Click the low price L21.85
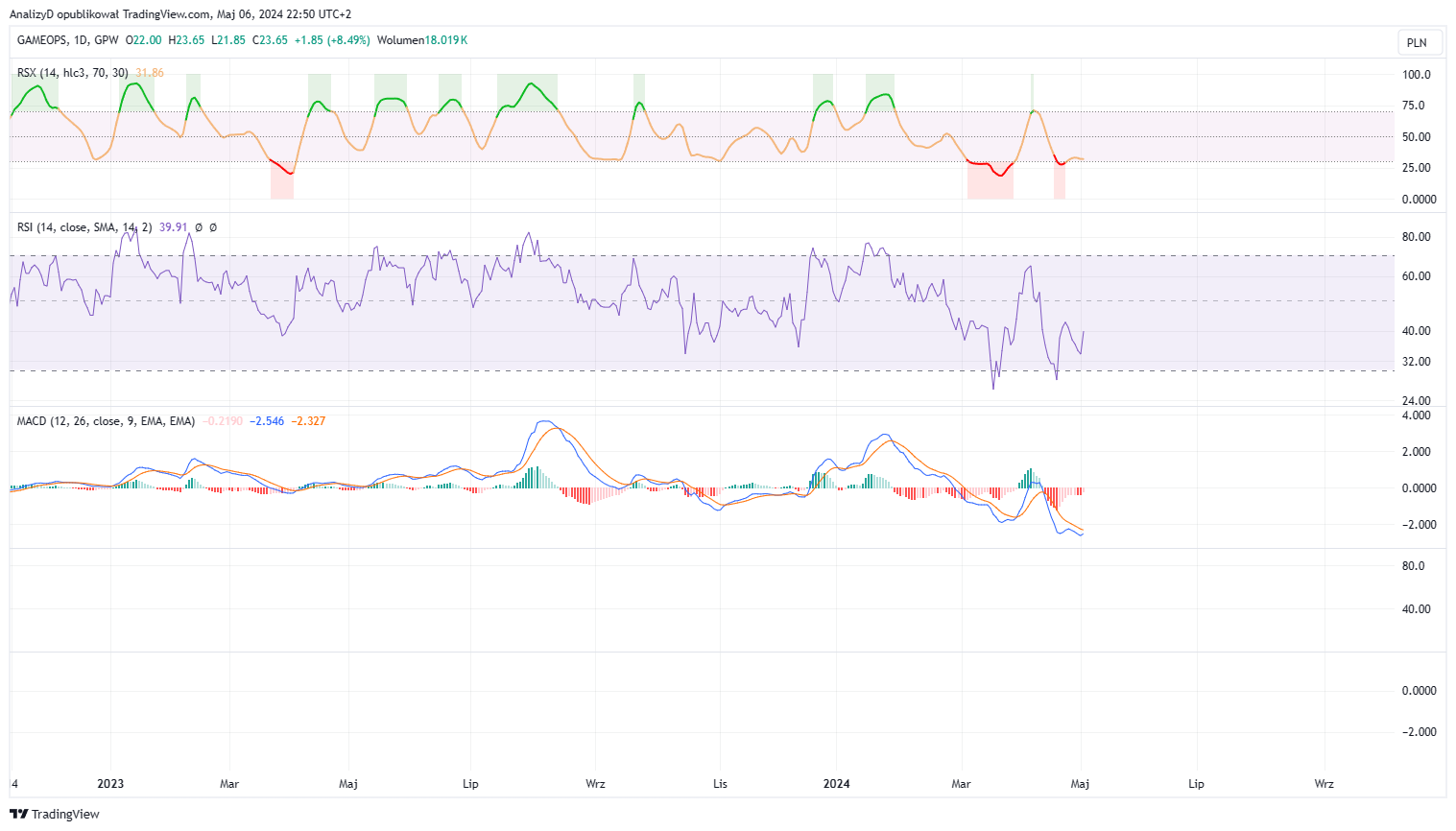Viewport: 1456px width, 831px height. [228, 40]
